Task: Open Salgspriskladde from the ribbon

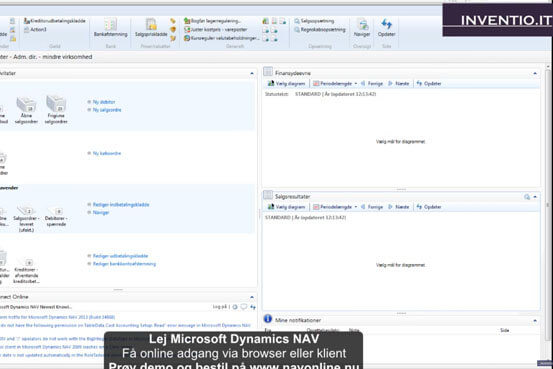Action: (151, 28)
